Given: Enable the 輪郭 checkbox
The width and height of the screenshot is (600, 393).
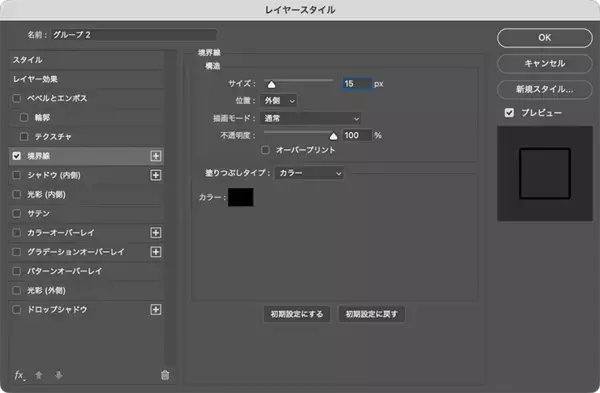Looking at the screenshot, I should tap(24, 117).
